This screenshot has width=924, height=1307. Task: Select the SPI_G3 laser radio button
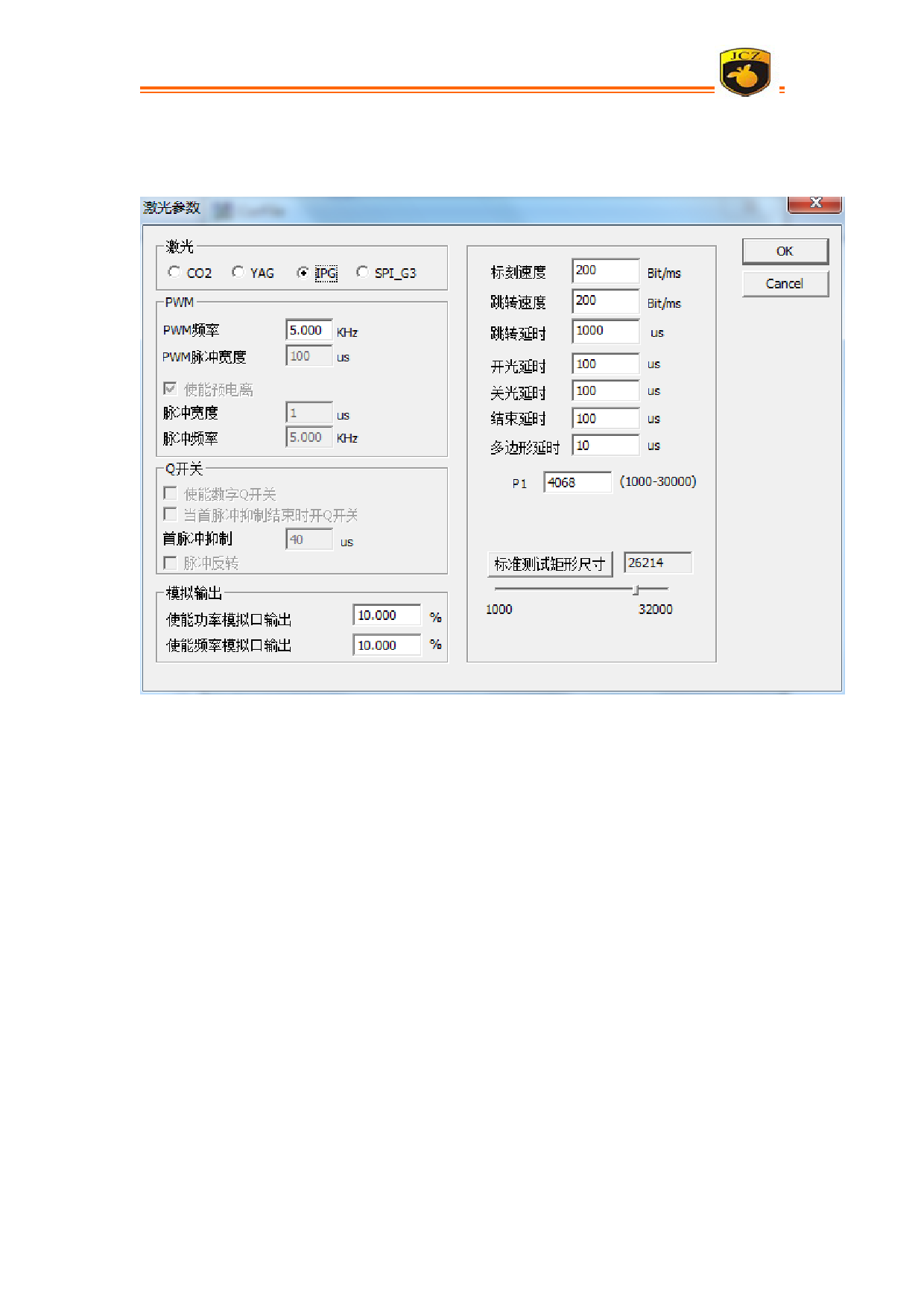362,272
